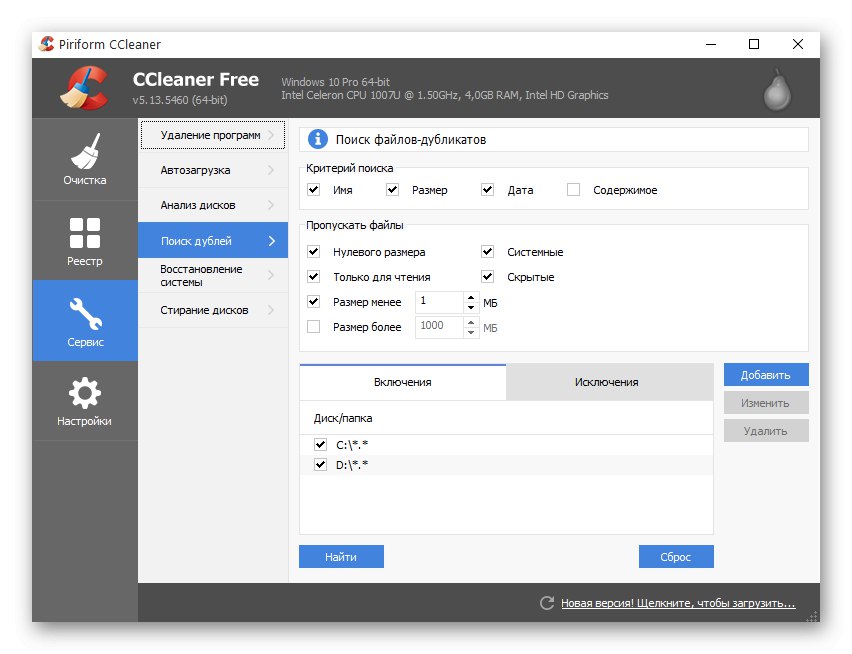Toggle the Скрытые files checkbox
The width and height of the screenshot is (852, 654).
tap(487, 276)
